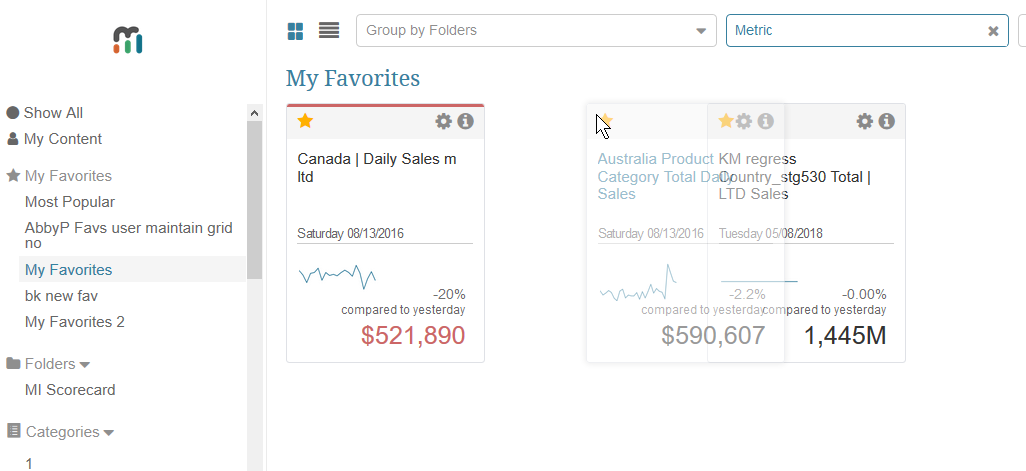Viewport: 1026px width, 471px height.
Task: Open My Content in sidebar
Action: 62,139
